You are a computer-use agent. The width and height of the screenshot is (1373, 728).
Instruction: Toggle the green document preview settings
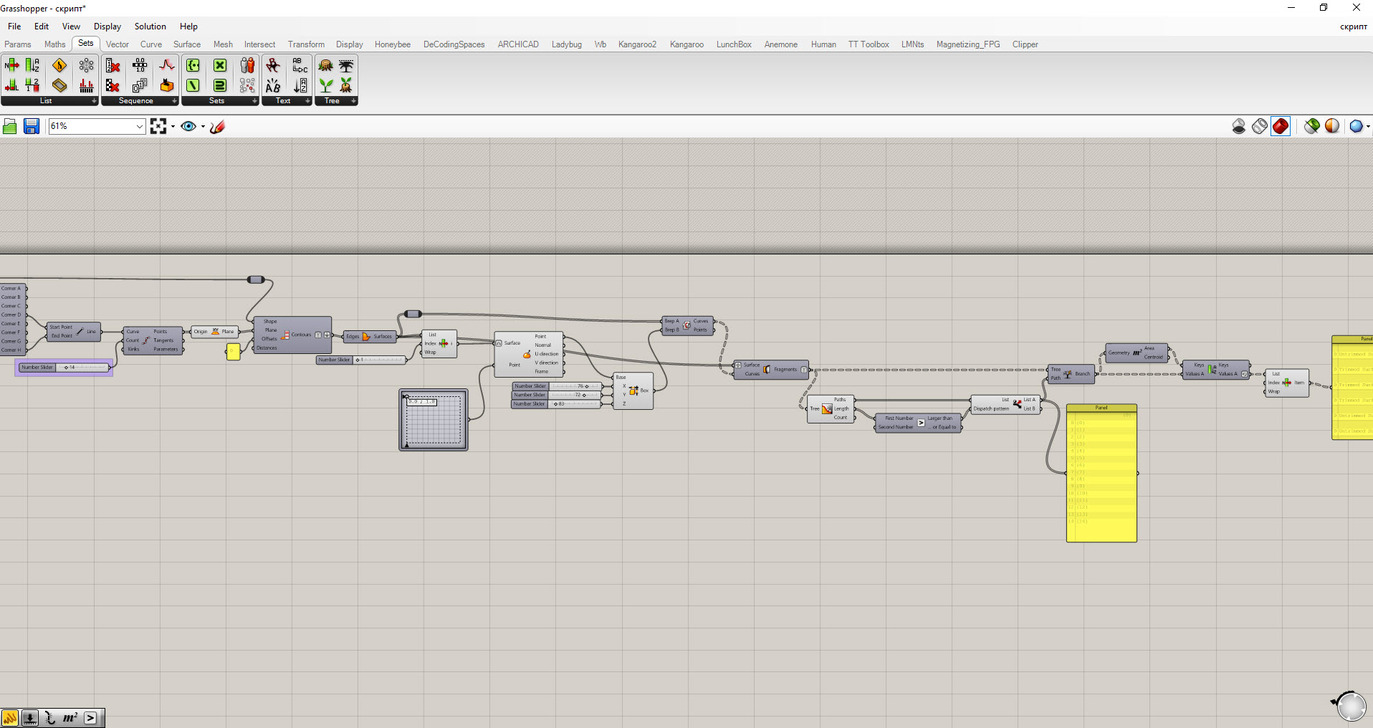[x=1312, y=126]
